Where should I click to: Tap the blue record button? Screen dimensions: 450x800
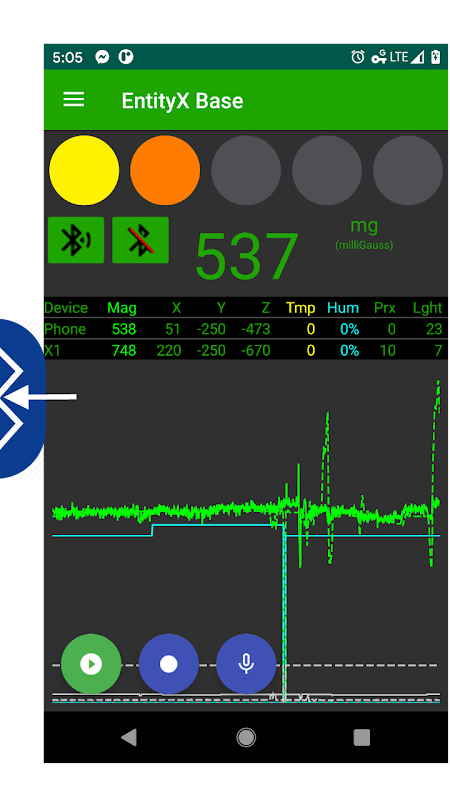pyautogui.click(x=169, y=664)
